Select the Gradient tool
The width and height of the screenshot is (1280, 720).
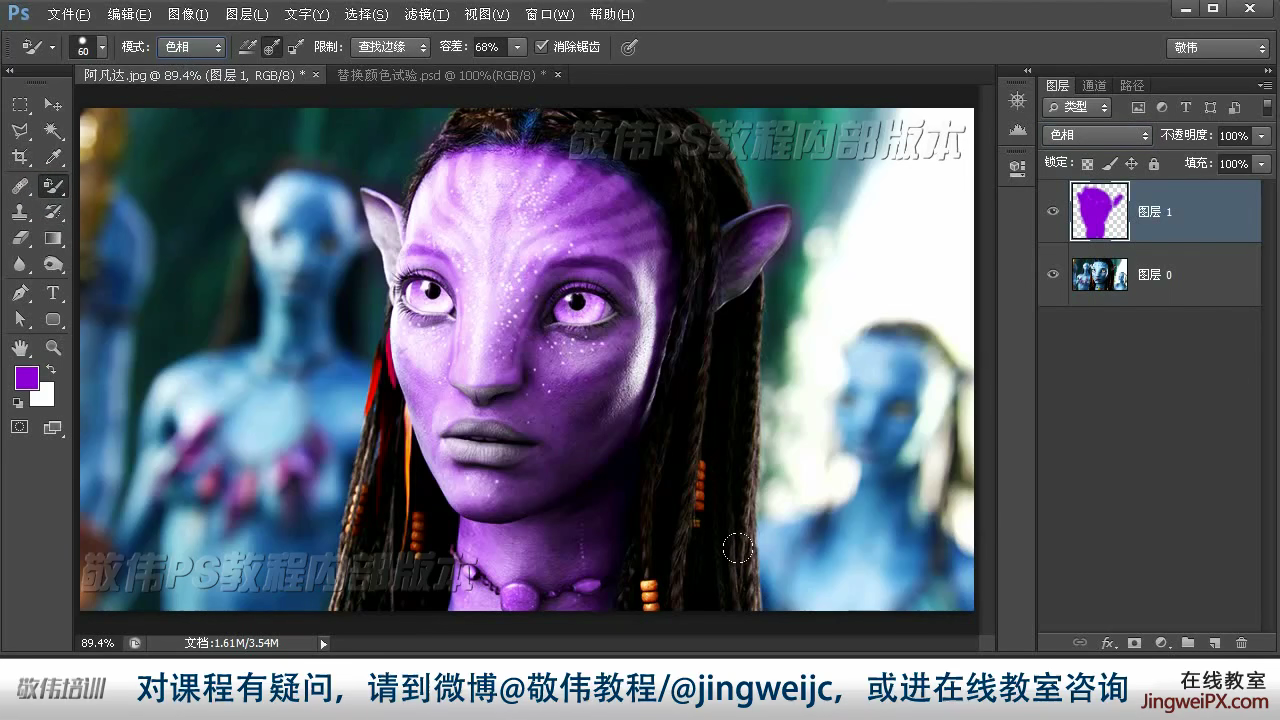click(53, 239)
